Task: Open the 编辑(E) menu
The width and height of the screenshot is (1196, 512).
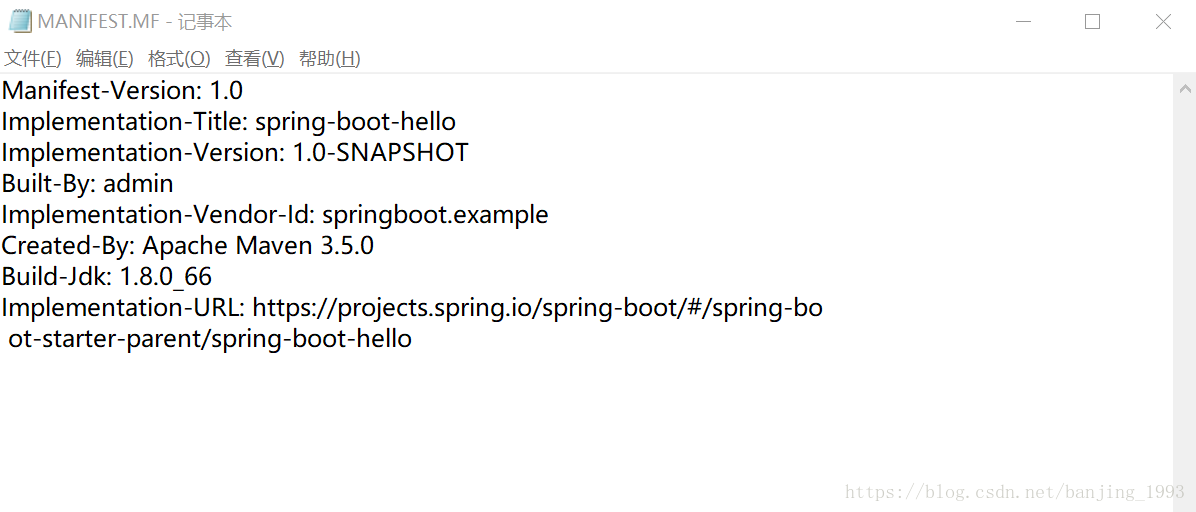Action: 105,59
